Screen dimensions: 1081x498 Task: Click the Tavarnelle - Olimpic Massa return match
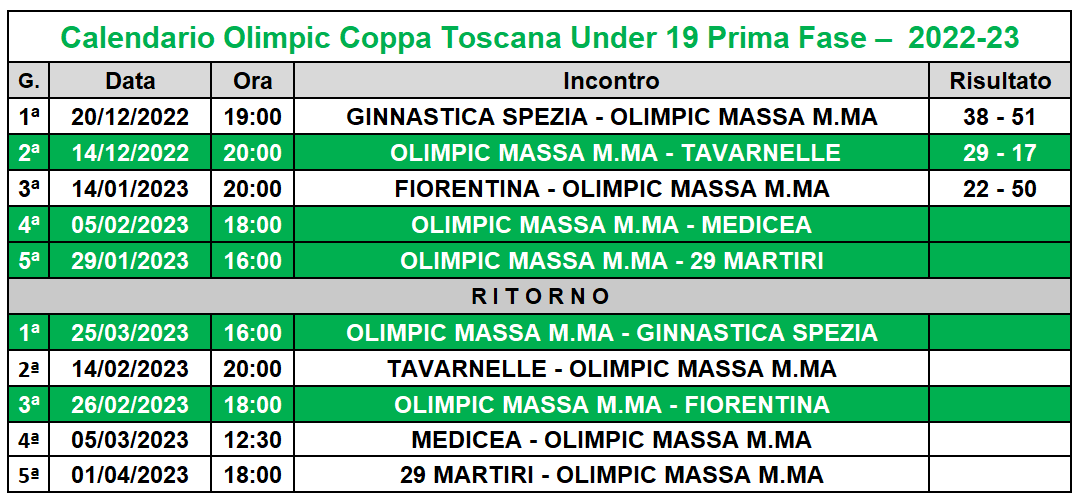pyautogui.click(x=612, y=369)
